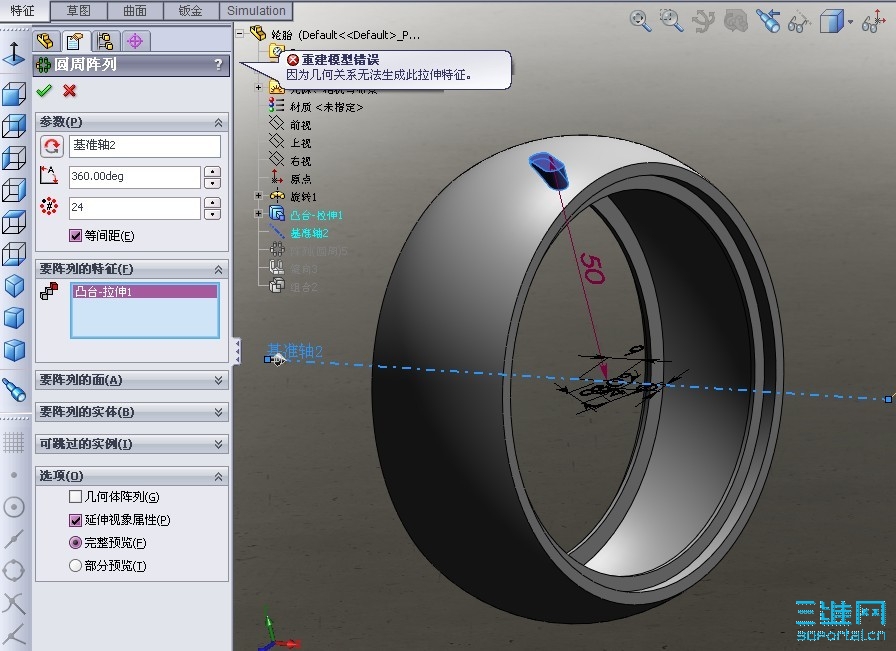Click the 原点 origin icon in tree
896x651 pixels.
pos(277,177)
